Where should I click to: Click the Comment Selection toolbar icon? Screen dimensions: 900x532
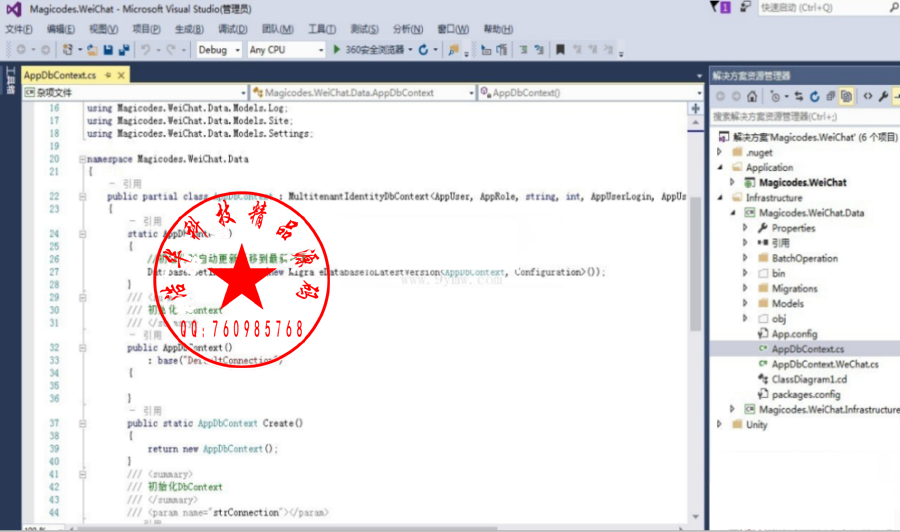coord(523,50)
